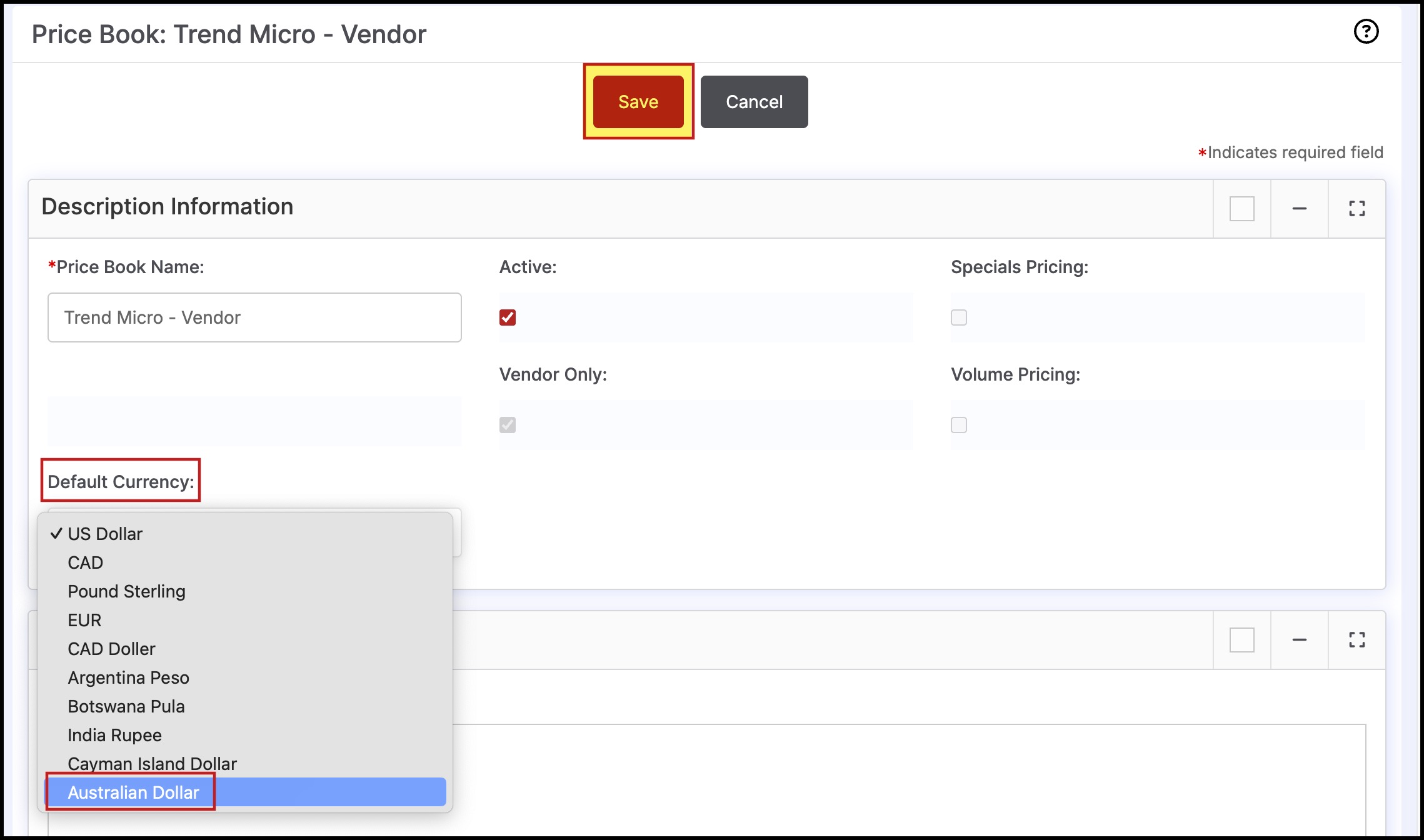Viewport: 1424px width, 840px height.
Task: Collapse the second panel with minus icon
Action: (x=1299, y=640)
